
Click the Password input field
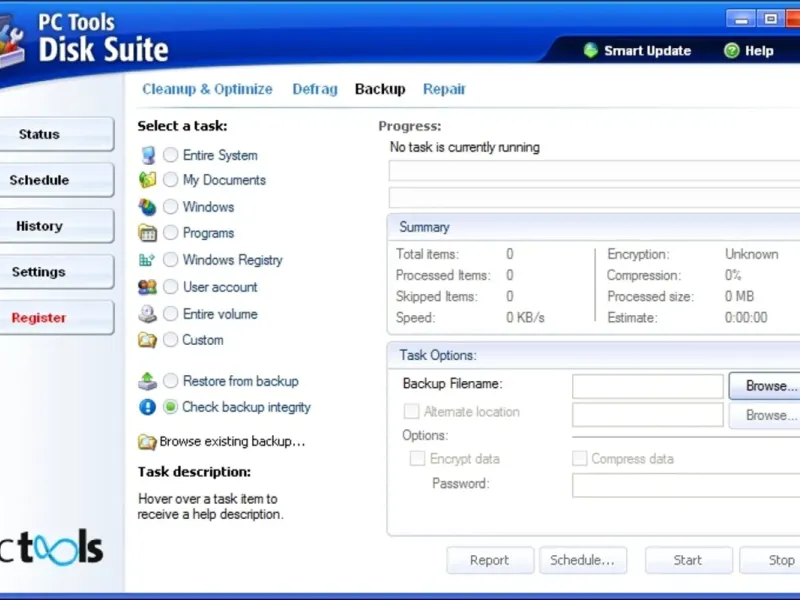tap(686, 485)
